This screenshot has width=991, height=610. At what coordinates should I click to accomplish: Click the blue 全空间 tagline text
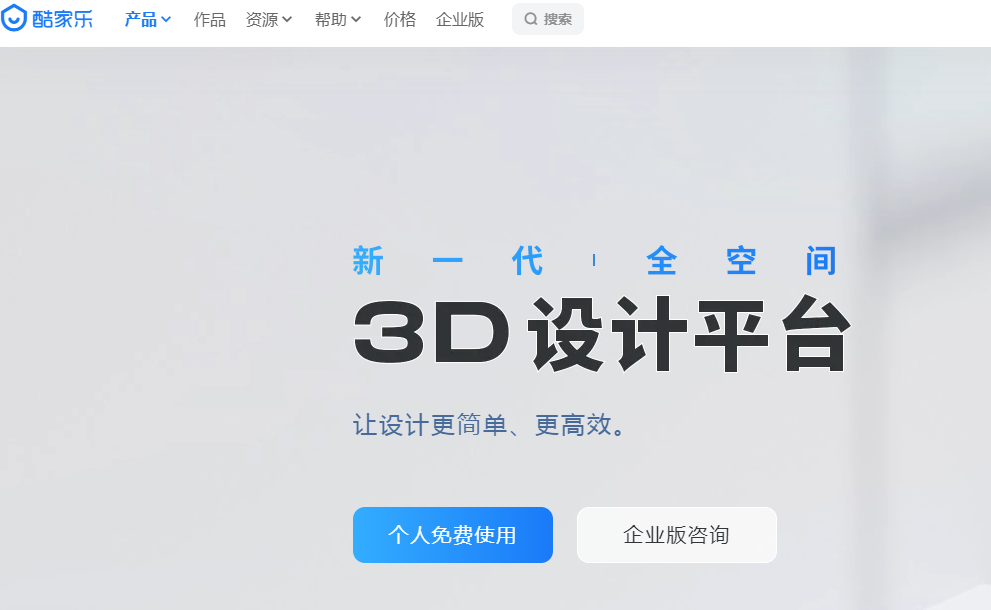pos(741,261)
